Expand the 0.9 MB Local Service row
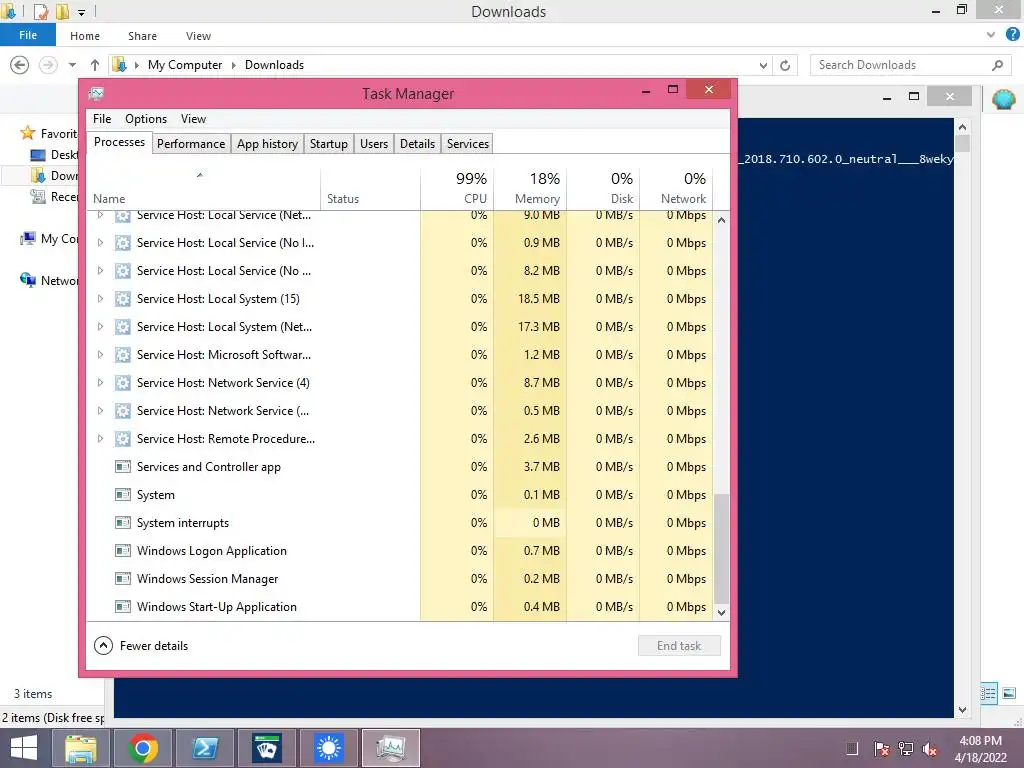 pyautogui.click(x=100, y=242)
